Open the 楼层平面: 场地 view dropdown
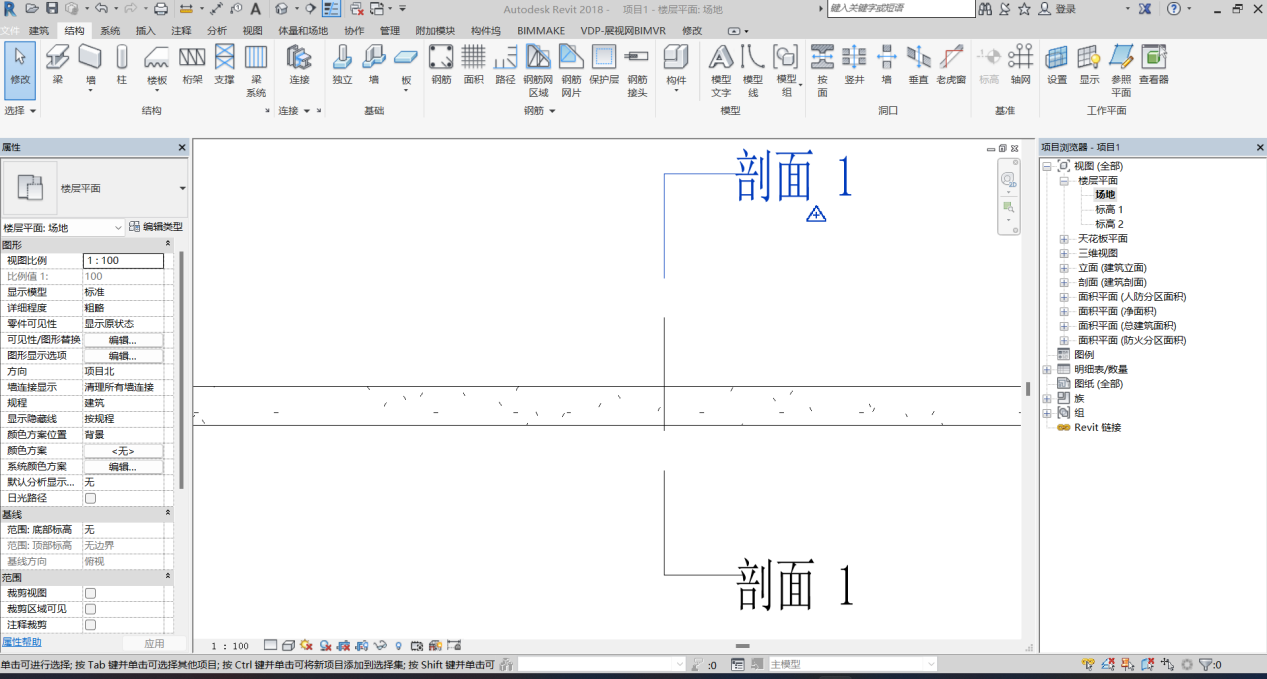Screen dimensions: 1267x679 tap(62, 228)
